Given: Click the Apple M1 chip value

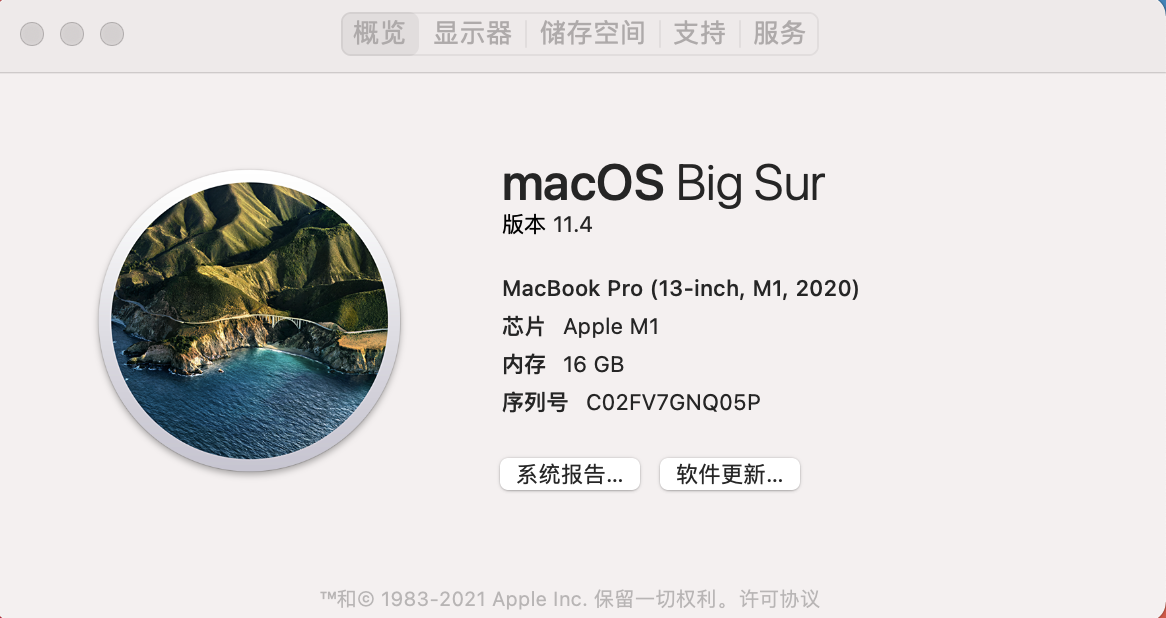Looking at the screenshot, I should tap(611, 327).
